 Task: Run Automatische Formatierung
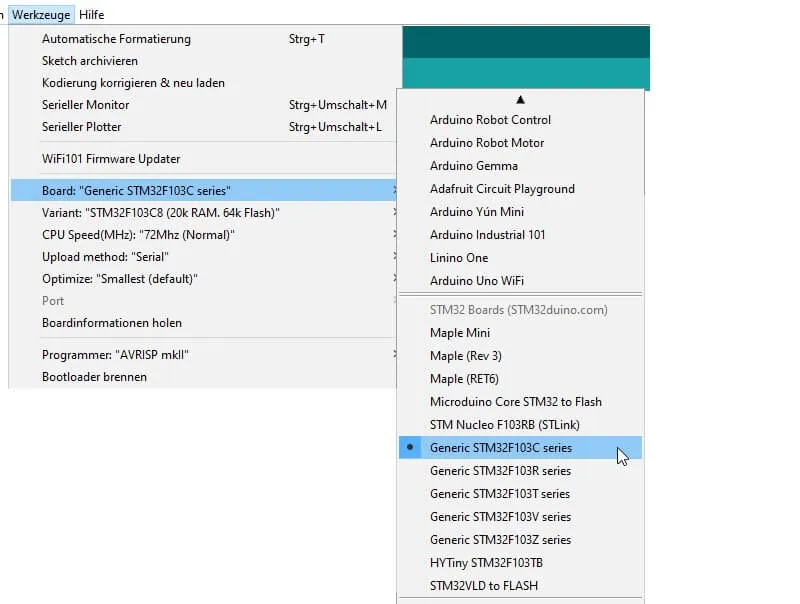(116, 39)
